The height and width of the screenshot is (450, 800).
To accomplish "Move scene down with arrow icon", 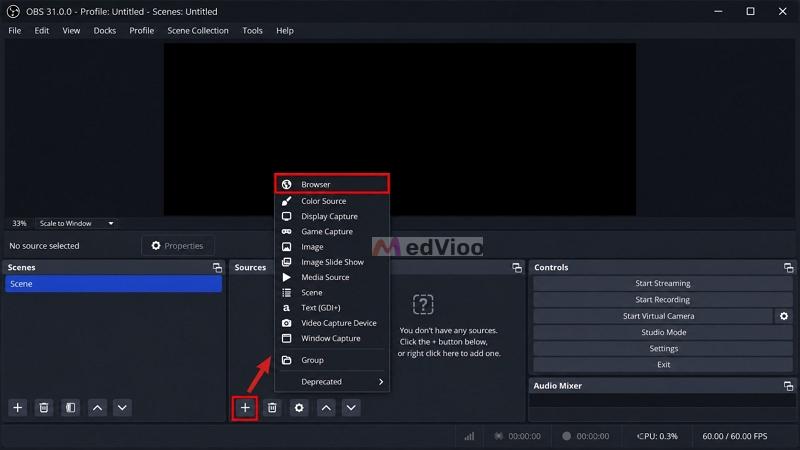I will point(122,407).
